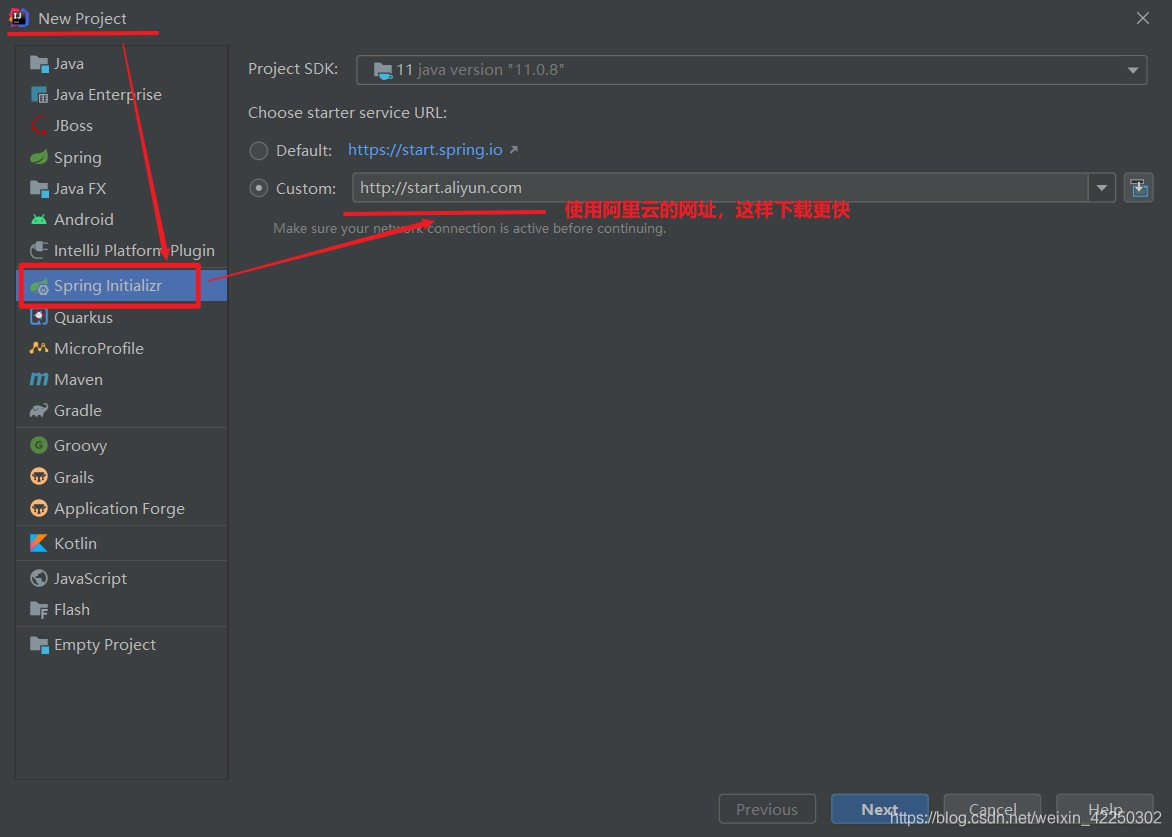Click the Maven m icon
The image size is (1172, 837).
pos(39,380)
